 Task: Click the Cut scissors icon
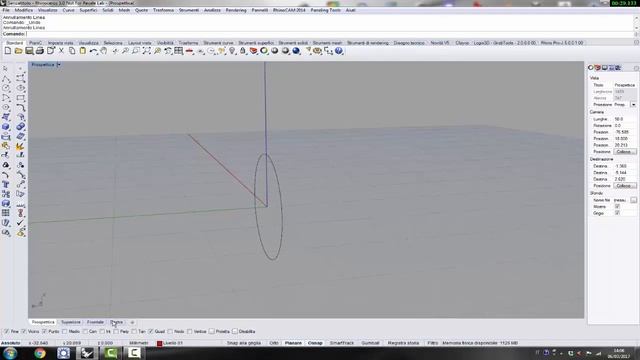coord(61,51)
